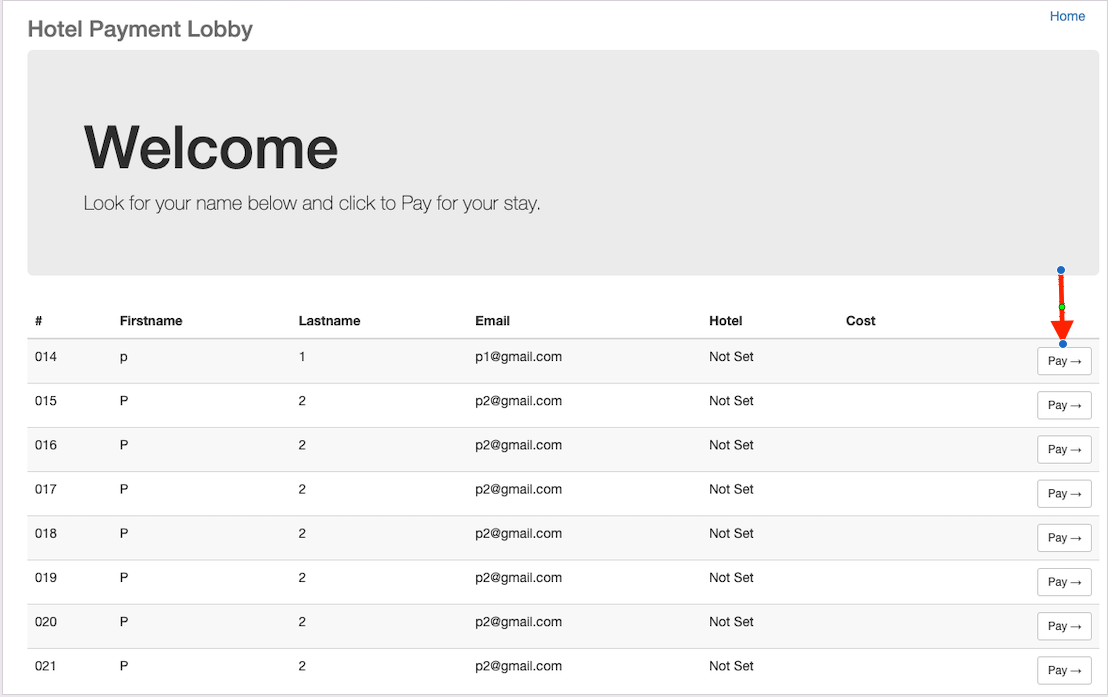Viewport: 1108px width, 697px height.
Task: Click the Hotel Payment Lobby title
Action: click(x=140, y=29)
